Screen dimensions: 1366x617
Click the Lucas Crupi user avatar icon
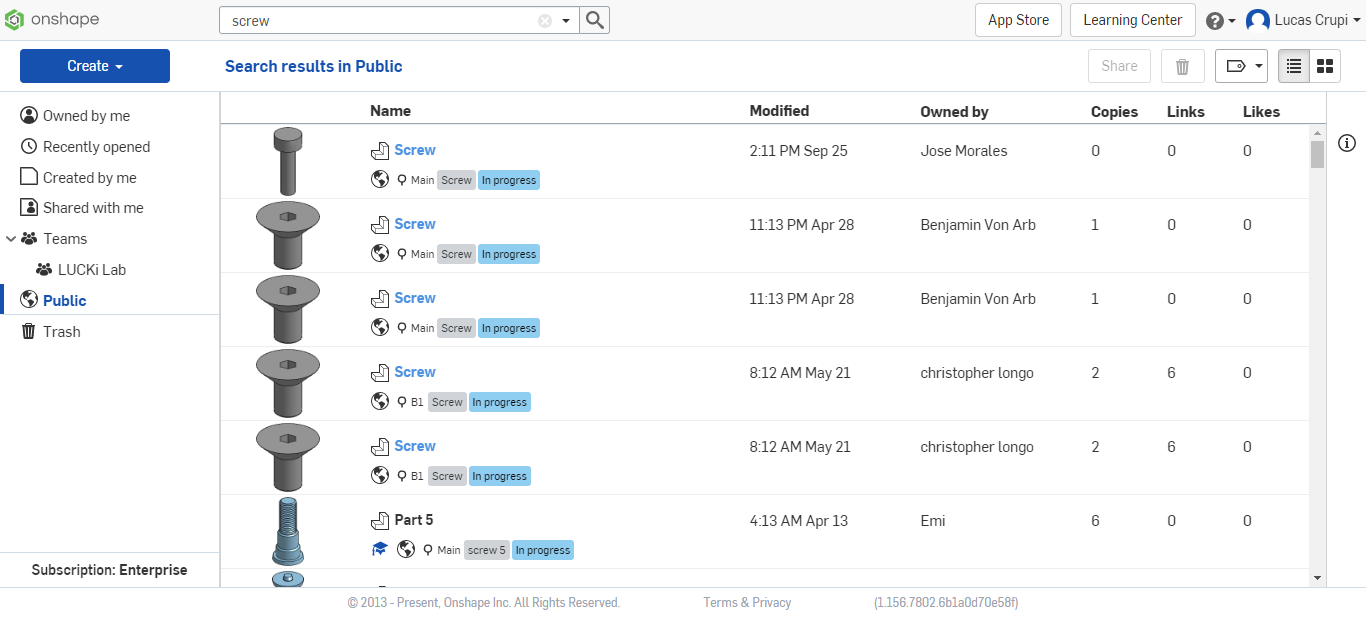point(1258,20)
